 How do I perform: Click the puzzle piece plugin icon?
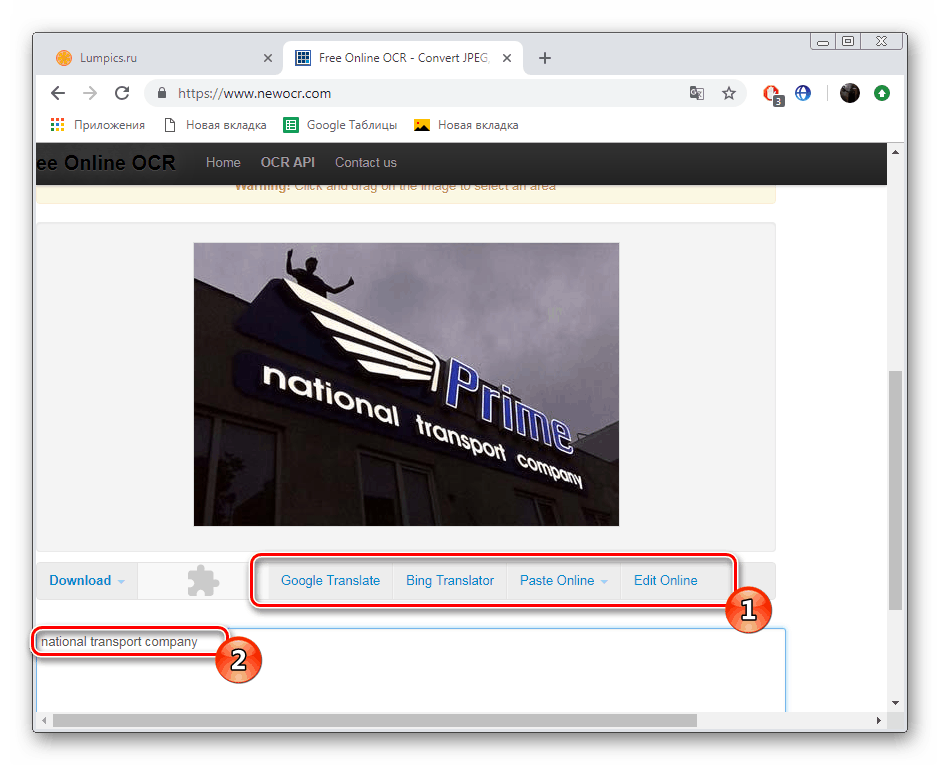203,581
